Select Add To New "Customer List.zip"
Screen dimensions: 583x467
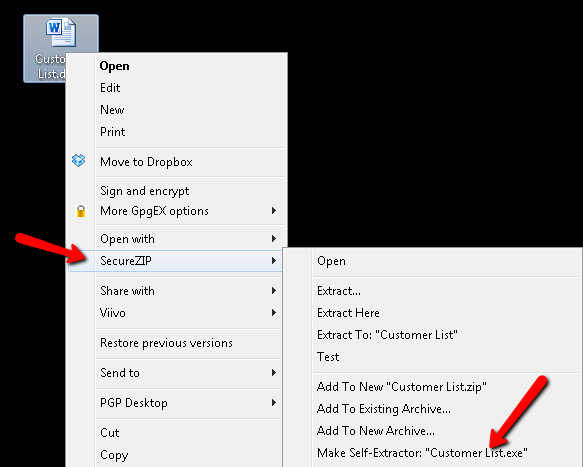click(x=402, y=387)
